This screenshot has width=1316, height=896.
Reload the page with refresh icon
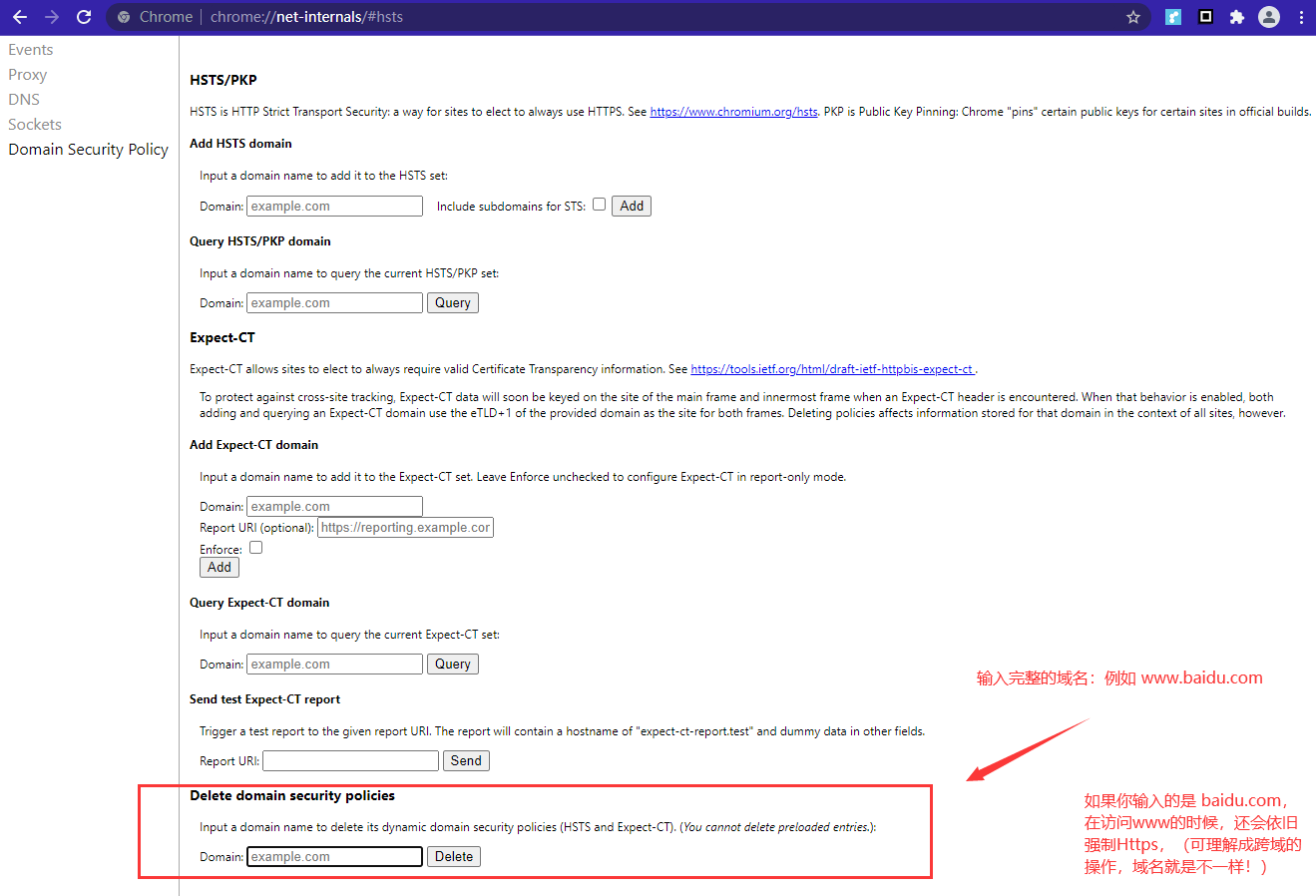[x=84, y=17]
